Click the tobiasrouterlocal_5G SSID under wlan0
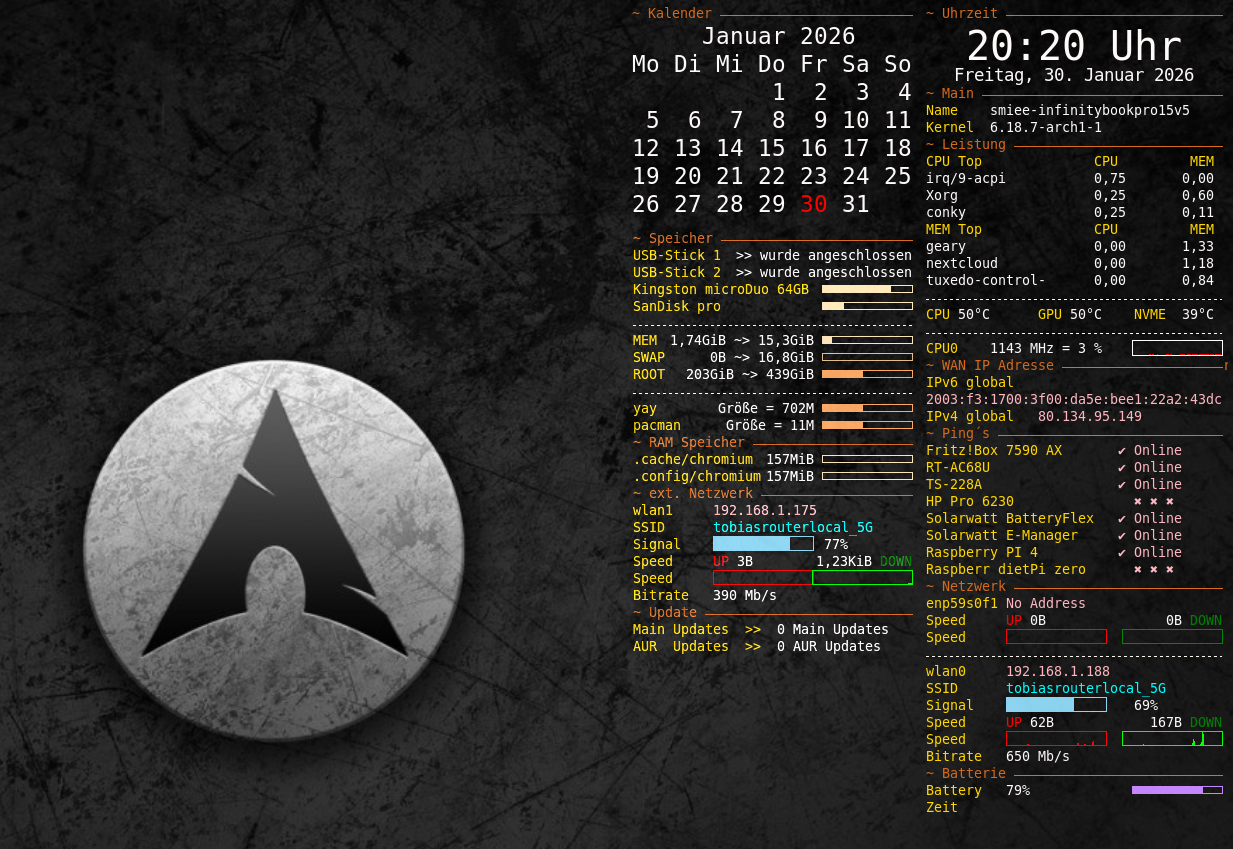Image resolution: width=1233 pixels, height=849 pixels. [1085, 689]
